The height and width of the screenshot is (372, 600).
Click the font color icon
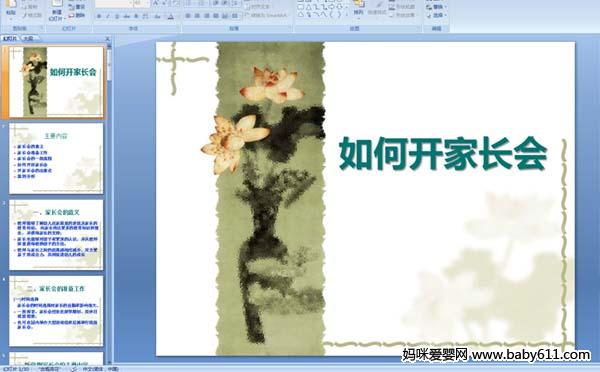[171, 16]
